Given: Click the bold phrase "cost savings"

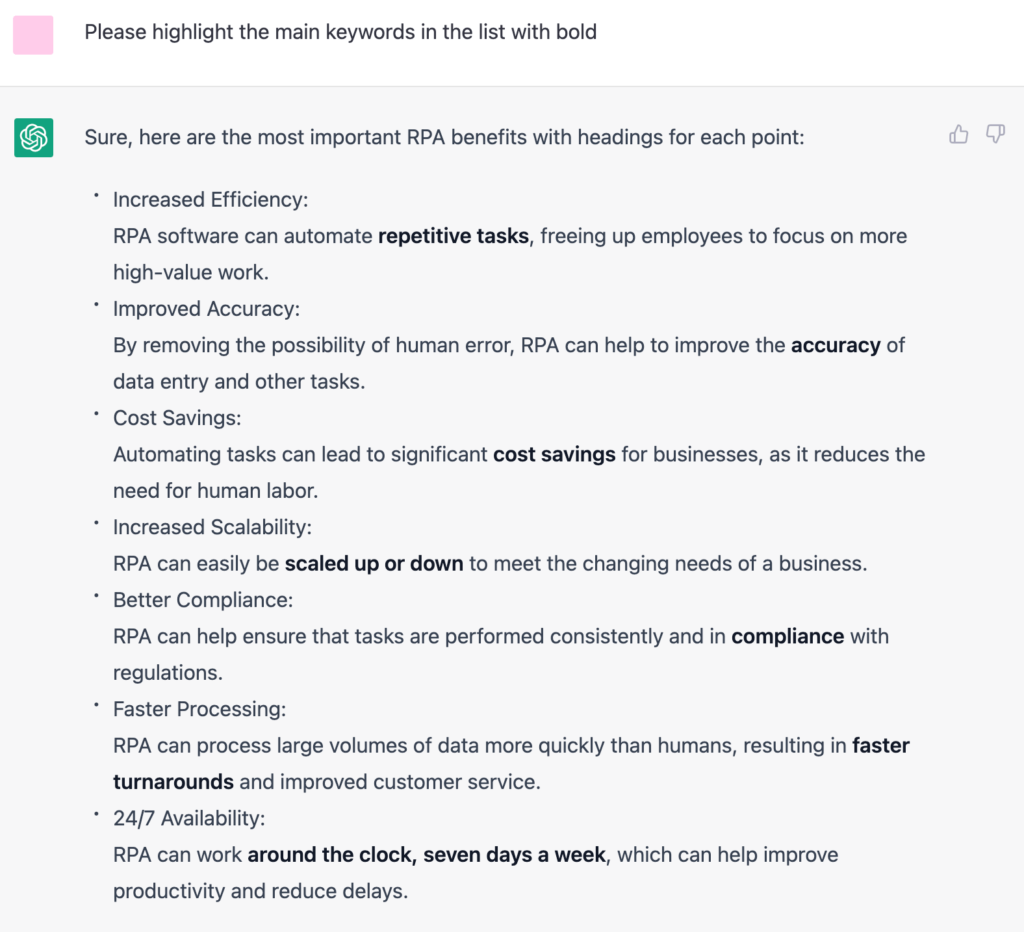Looking at the screenshot, I should [554, 454].
